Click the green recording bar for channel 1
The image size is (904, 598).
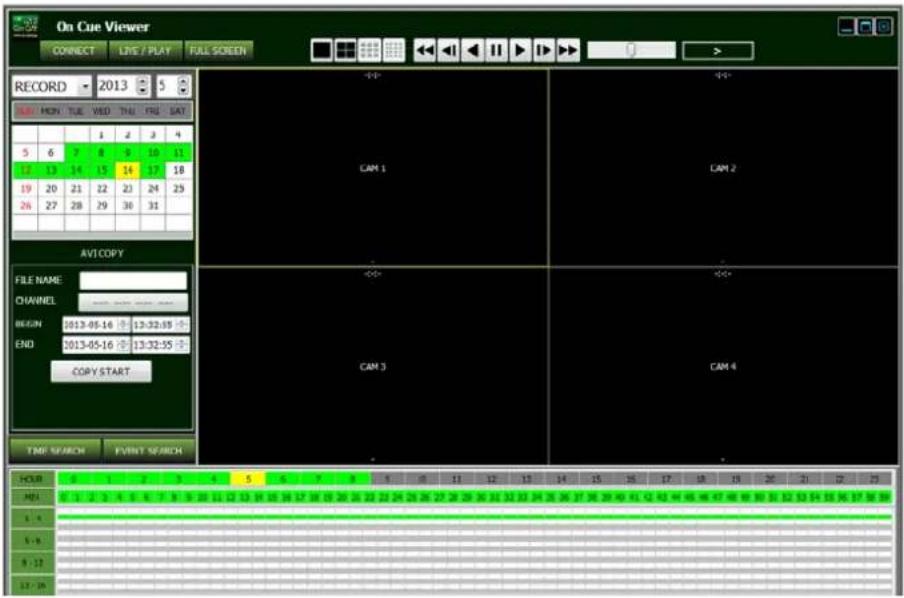tap(474, 517)
